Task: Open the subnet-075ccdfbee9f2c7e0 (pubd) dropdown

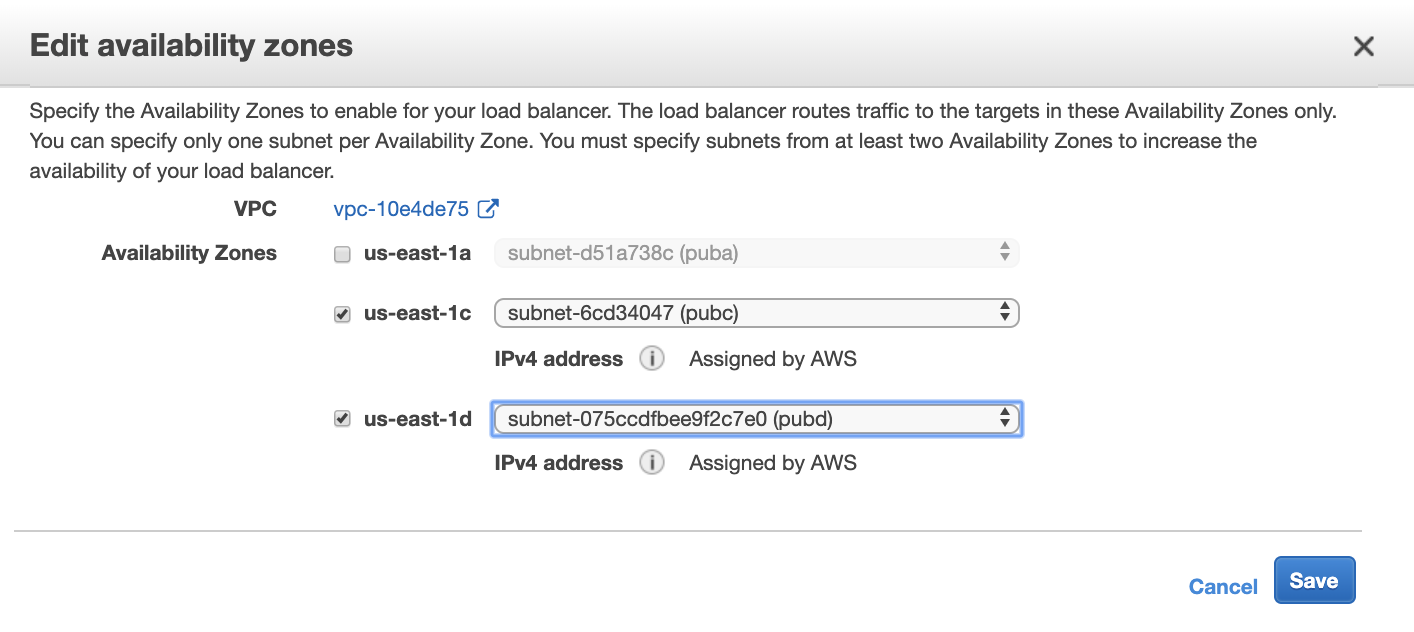Action: tap(757, 419)
